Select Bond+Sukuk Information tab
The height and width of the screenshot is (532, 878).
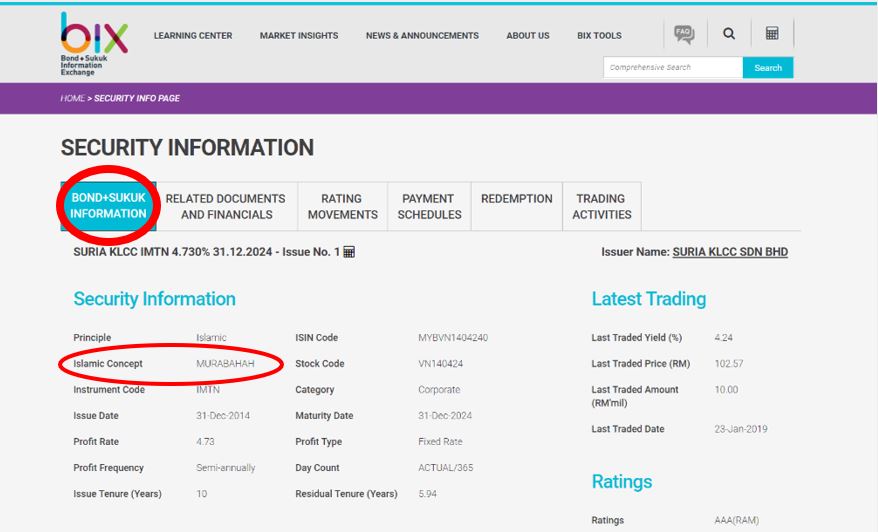108,206
